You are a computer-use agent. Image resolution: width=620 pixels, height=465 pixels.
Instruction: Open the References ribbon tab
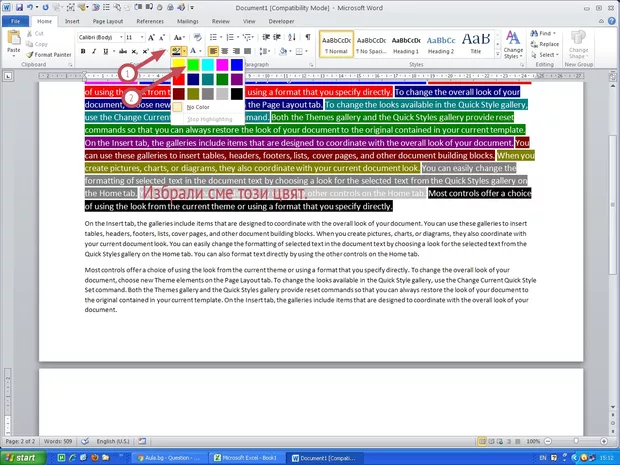[150, 20]
